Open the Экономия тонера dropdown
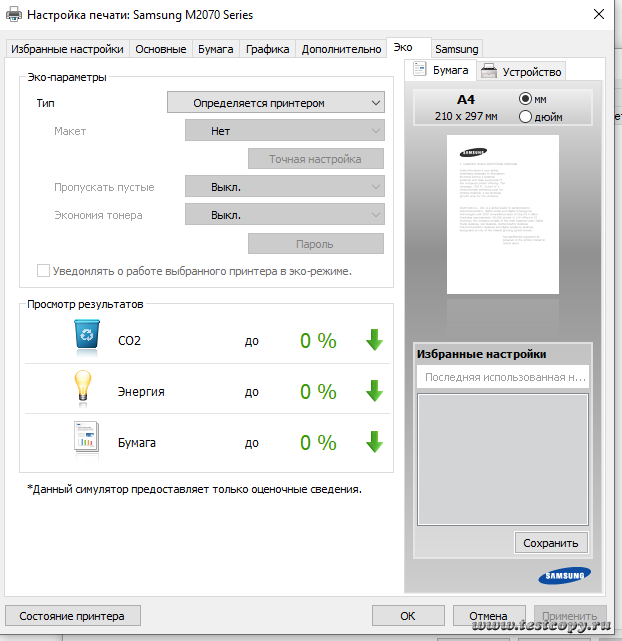Screen dimensions: 622x641 pos(284,215)
